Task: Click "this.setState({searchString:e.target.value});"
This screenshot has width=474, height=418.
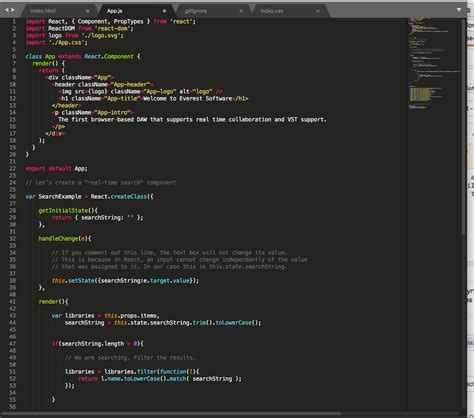Action: [x=125, y=280]
